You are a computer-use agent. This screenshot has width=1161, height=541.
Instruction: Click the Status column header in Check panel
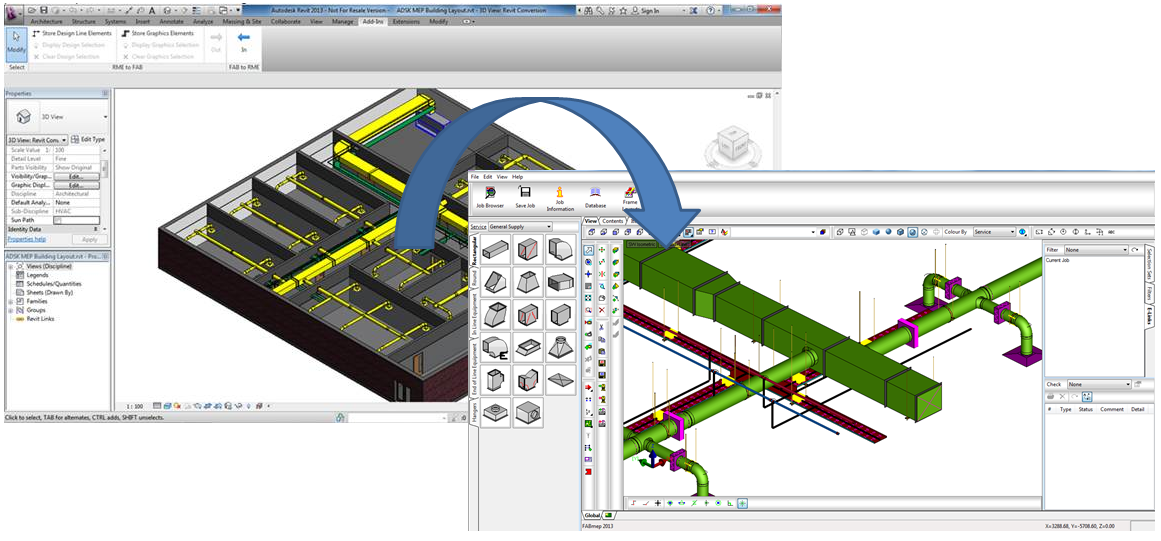[x=1085, y=409]
